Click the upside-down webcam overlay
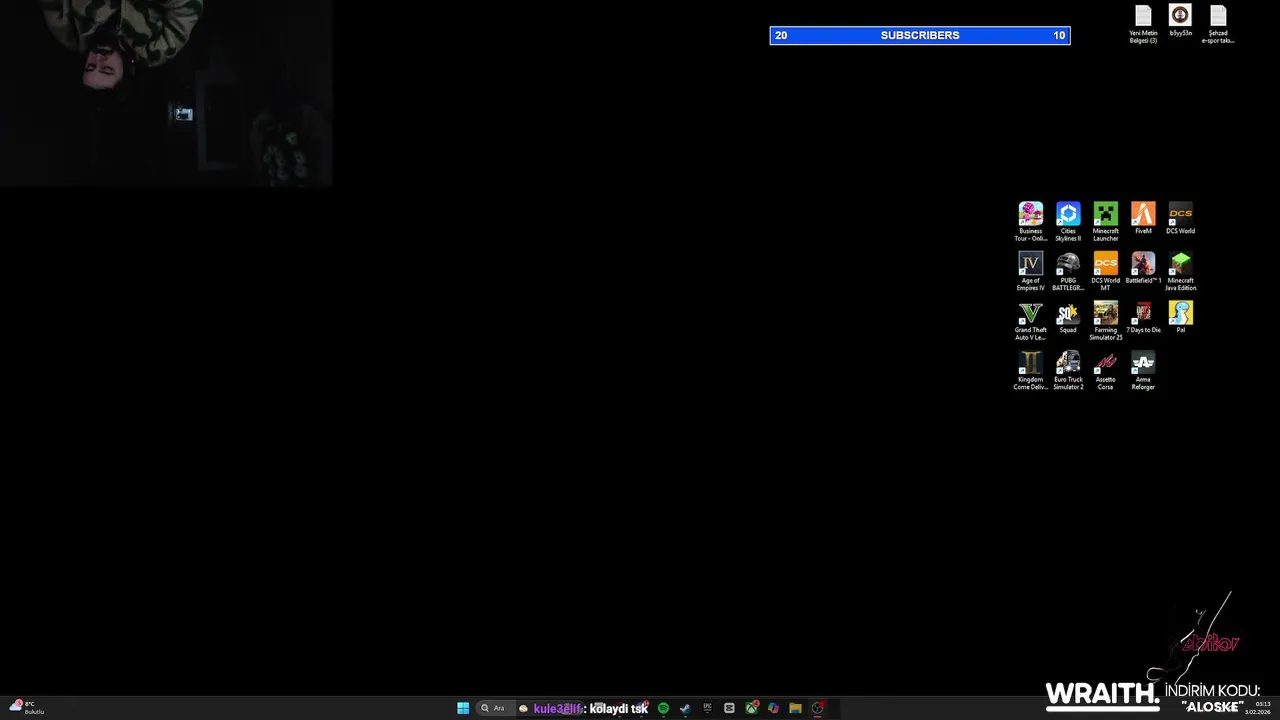The width and height of the screenshot is (1280, 720). tap(166, 93)
